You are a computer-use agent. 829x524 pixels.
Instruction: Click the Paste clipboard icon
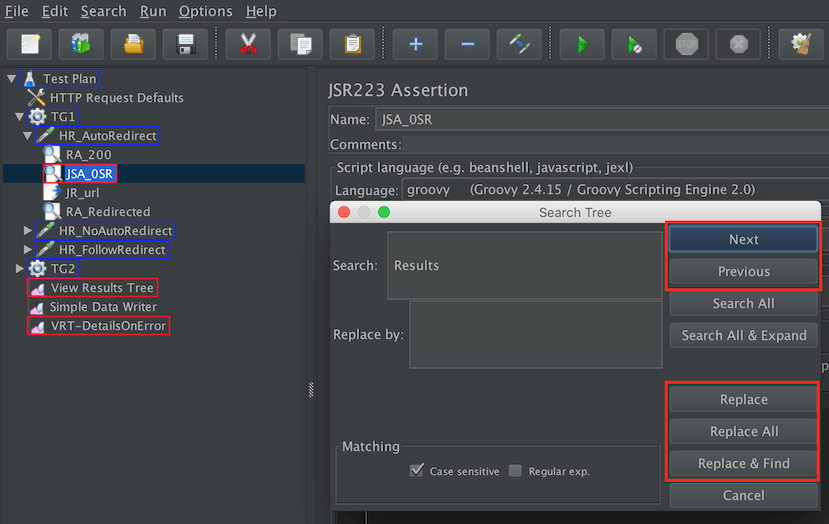(352, 44)
